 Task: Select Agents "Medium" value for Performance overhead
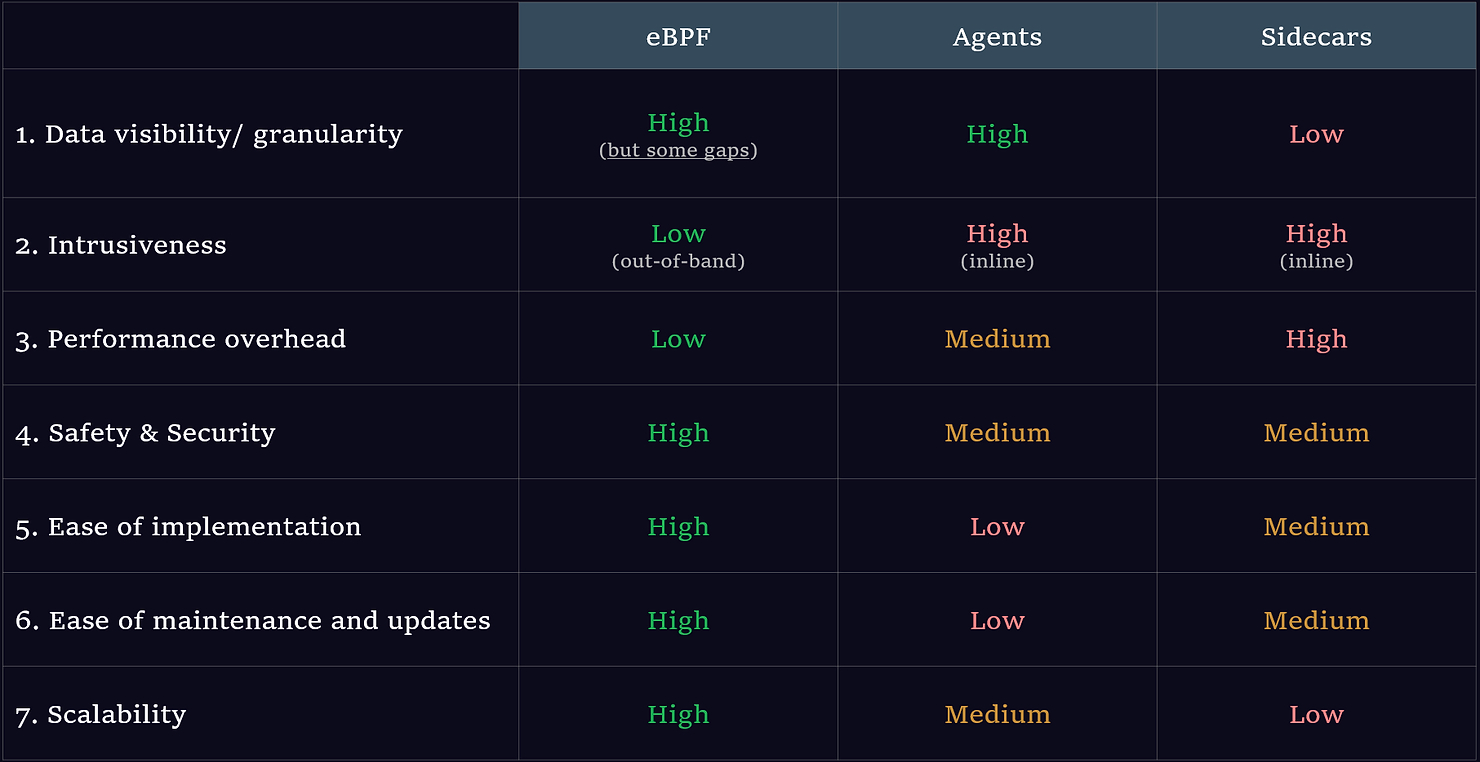click(997, 339)
